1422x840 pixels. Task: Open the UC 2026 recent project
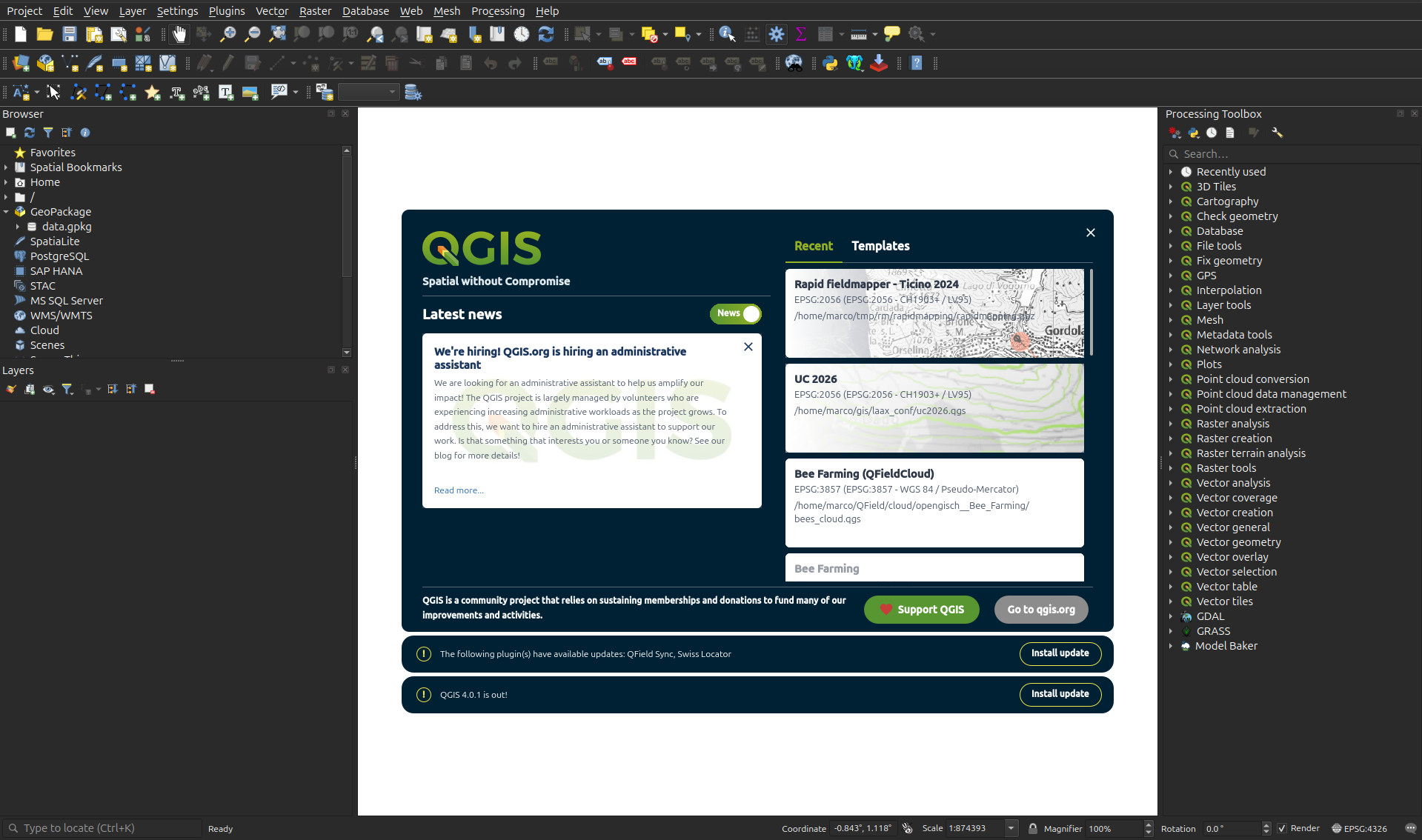pyautogui.click(x=934, y=408)
